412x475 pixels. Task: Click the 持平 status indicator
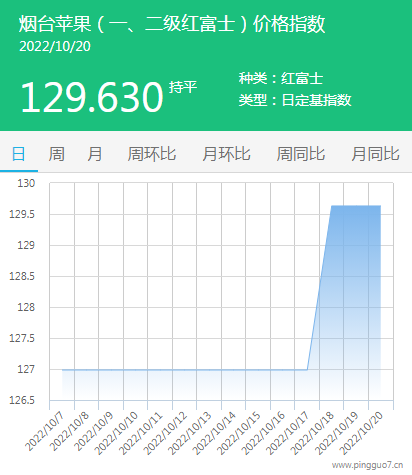(x=183, y=87)
